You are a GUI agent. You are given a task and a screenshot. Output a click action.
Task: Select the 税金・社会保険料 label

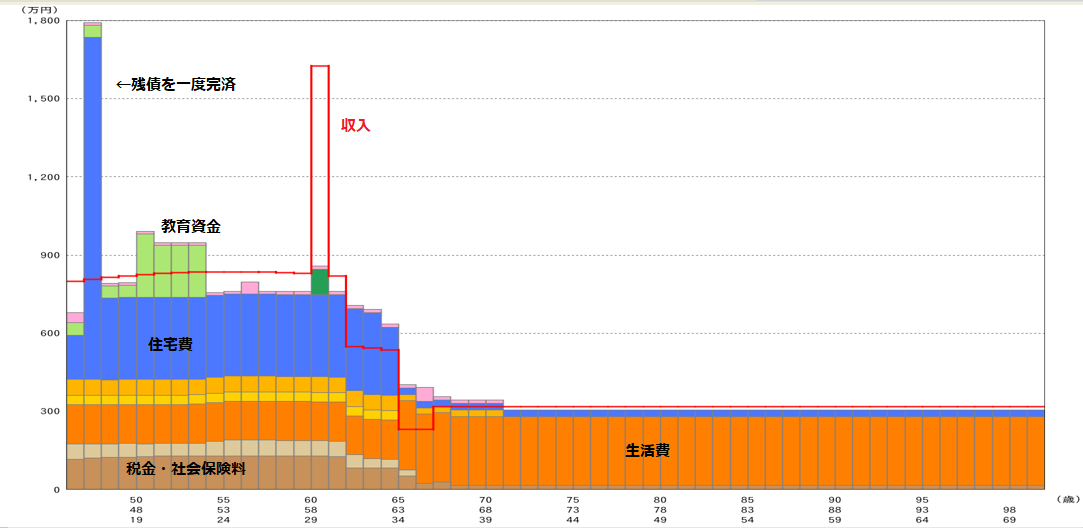(x=186, y=468)
